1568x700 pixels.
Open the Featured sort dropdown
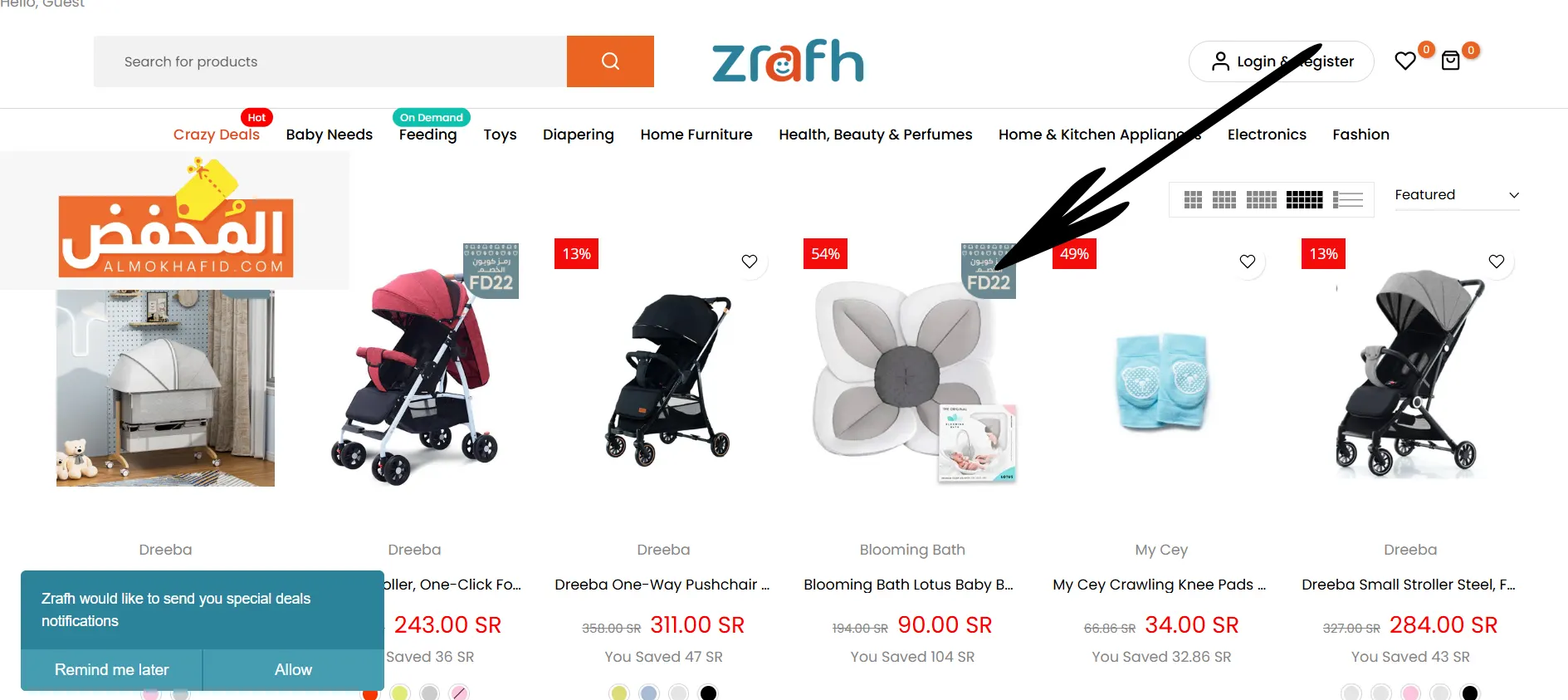[1457, 195]
